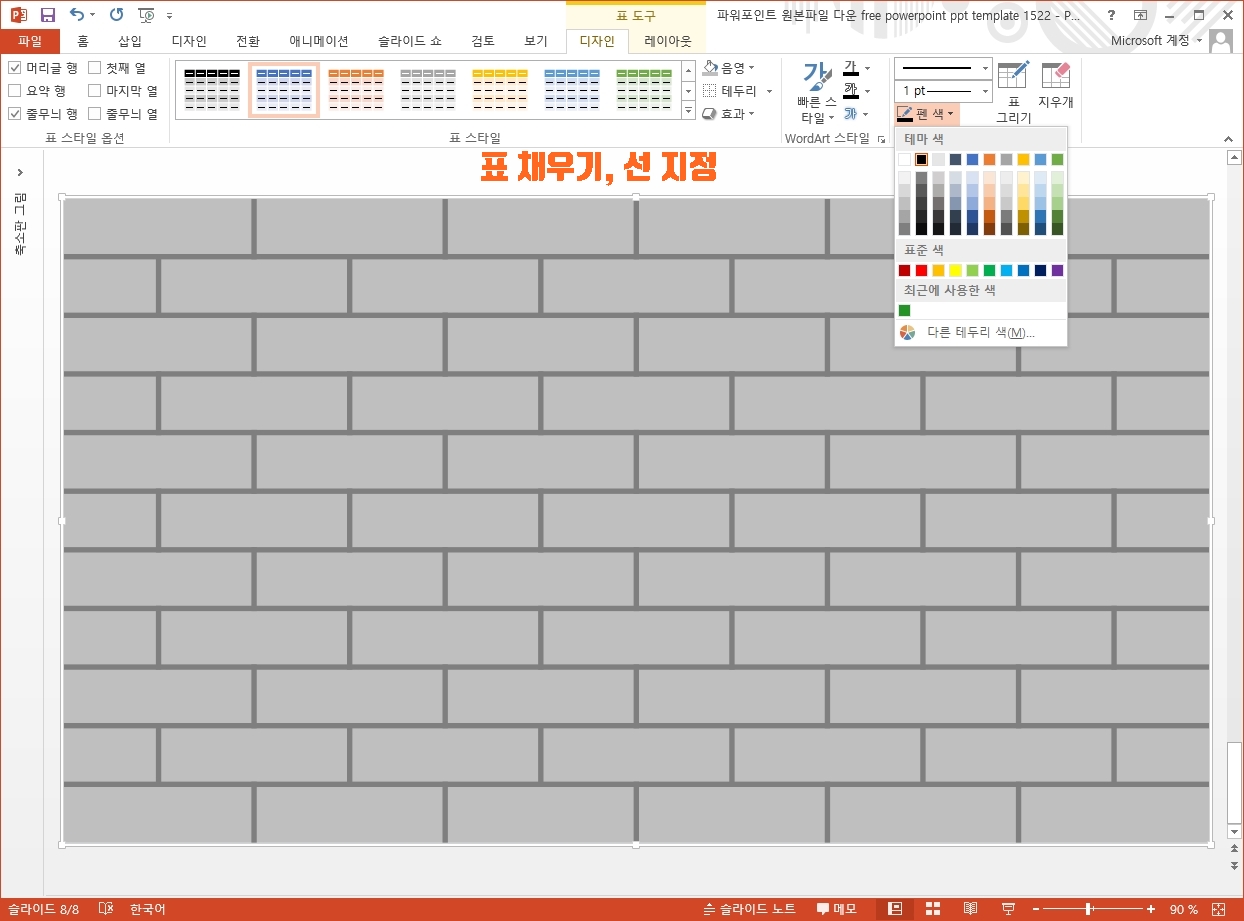Check the 줄무늬 열 checkbox
Screen dimensions: 1244x921
[95, 114]
